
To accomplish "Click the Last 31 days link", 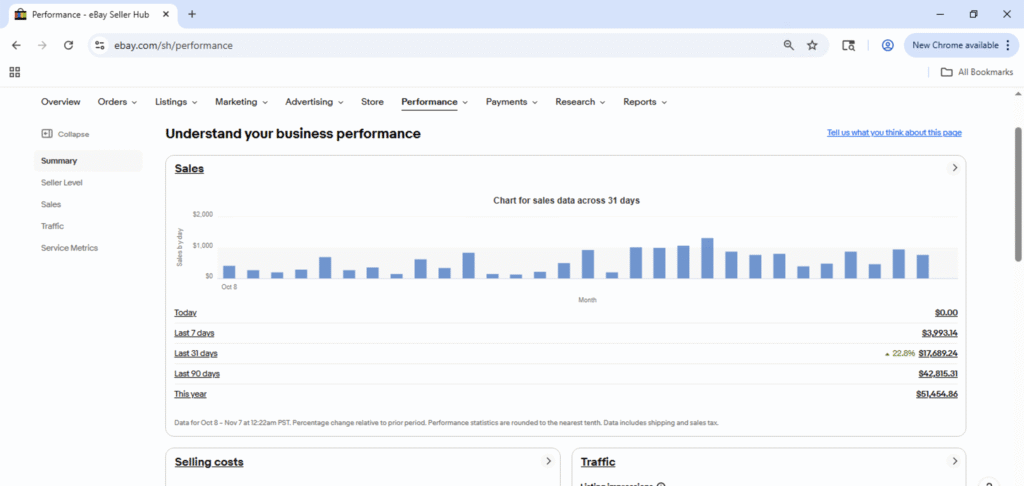I will 196,353.
